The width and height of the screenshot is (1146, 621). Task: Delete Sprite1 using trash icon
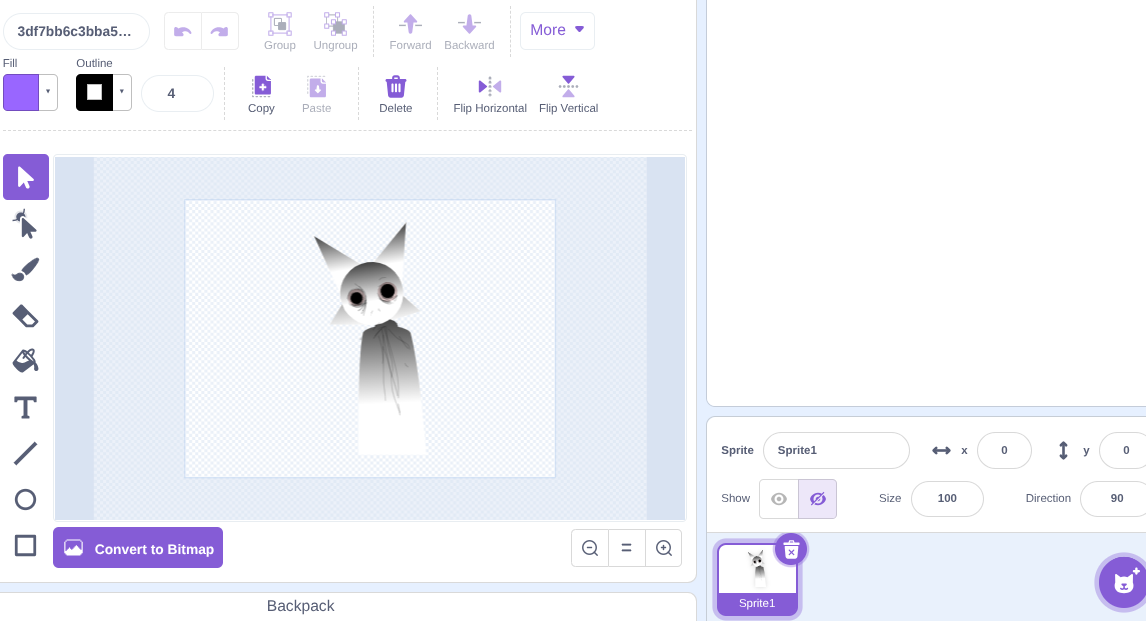791,551
